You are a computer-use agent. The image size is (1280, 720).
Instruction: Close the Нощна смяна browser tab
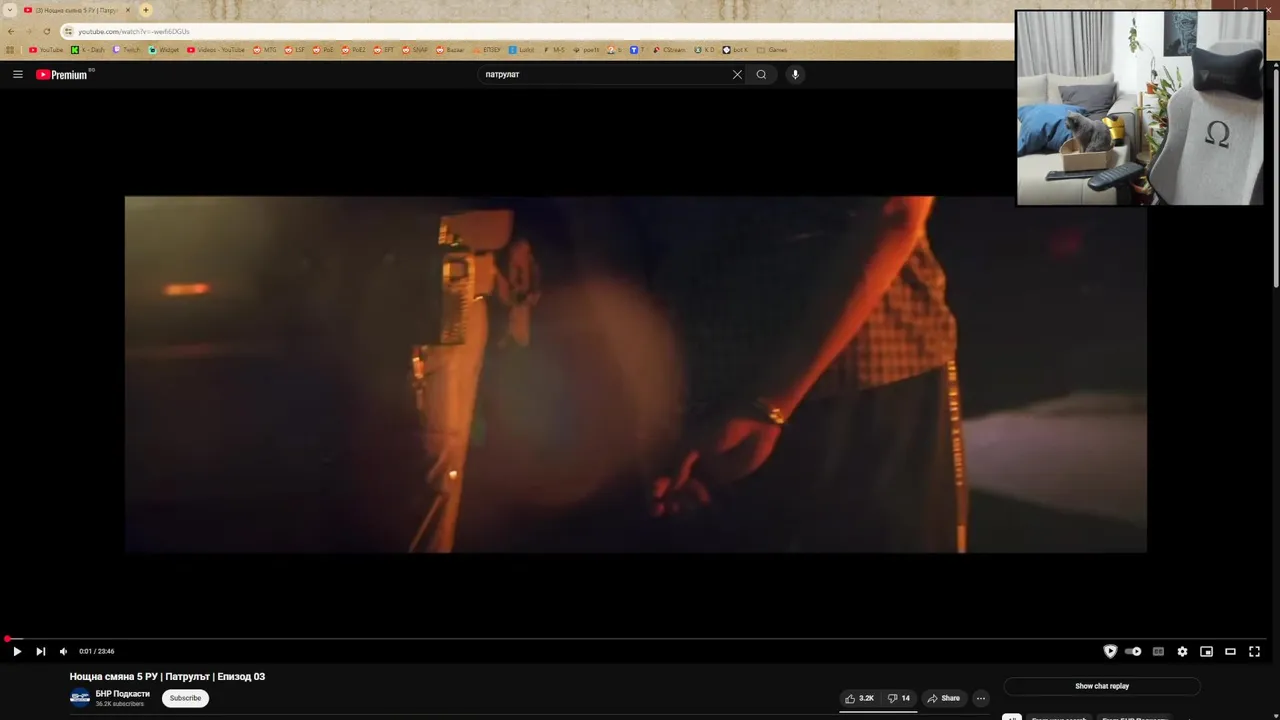[128, 10]
